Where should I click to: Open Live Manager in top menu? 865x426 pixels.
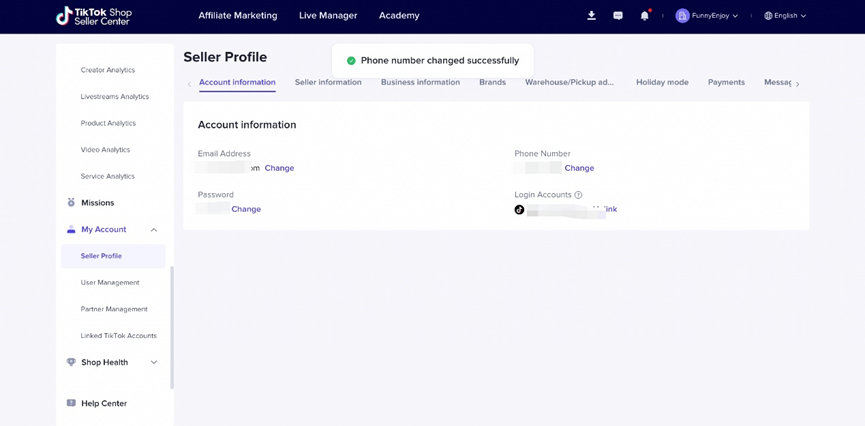(328, 16)
